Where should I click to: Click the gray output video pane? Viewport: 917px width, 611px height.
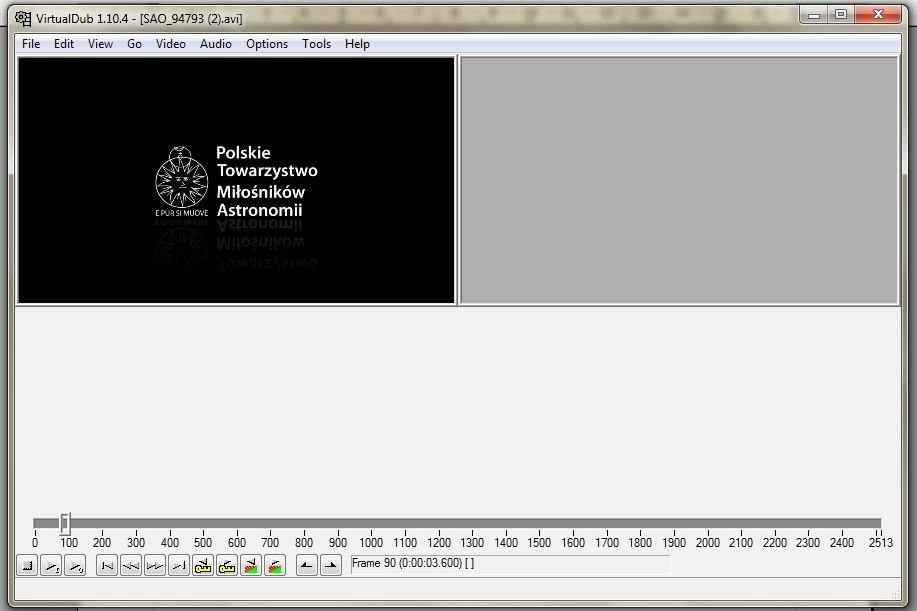pos(679,180)
